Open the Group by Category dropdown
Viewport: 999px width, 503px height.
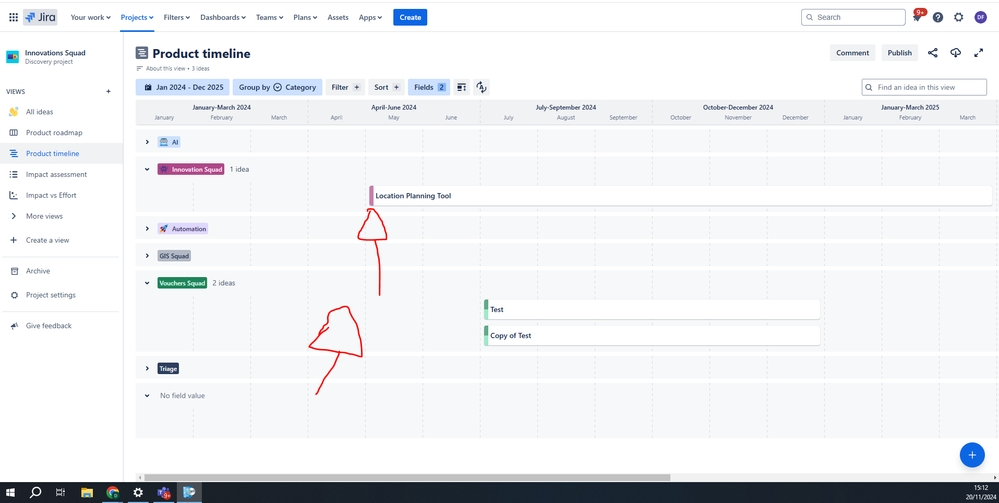(x=277, y=87)
